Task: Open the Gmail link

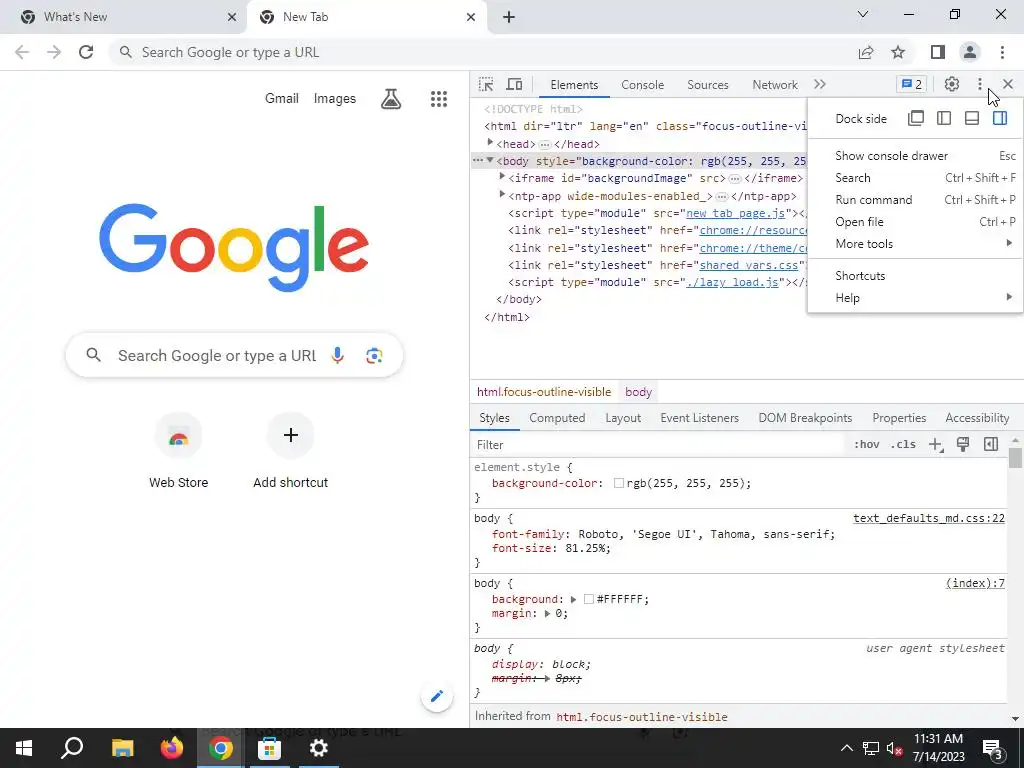Action: click(x=281, y=99)
